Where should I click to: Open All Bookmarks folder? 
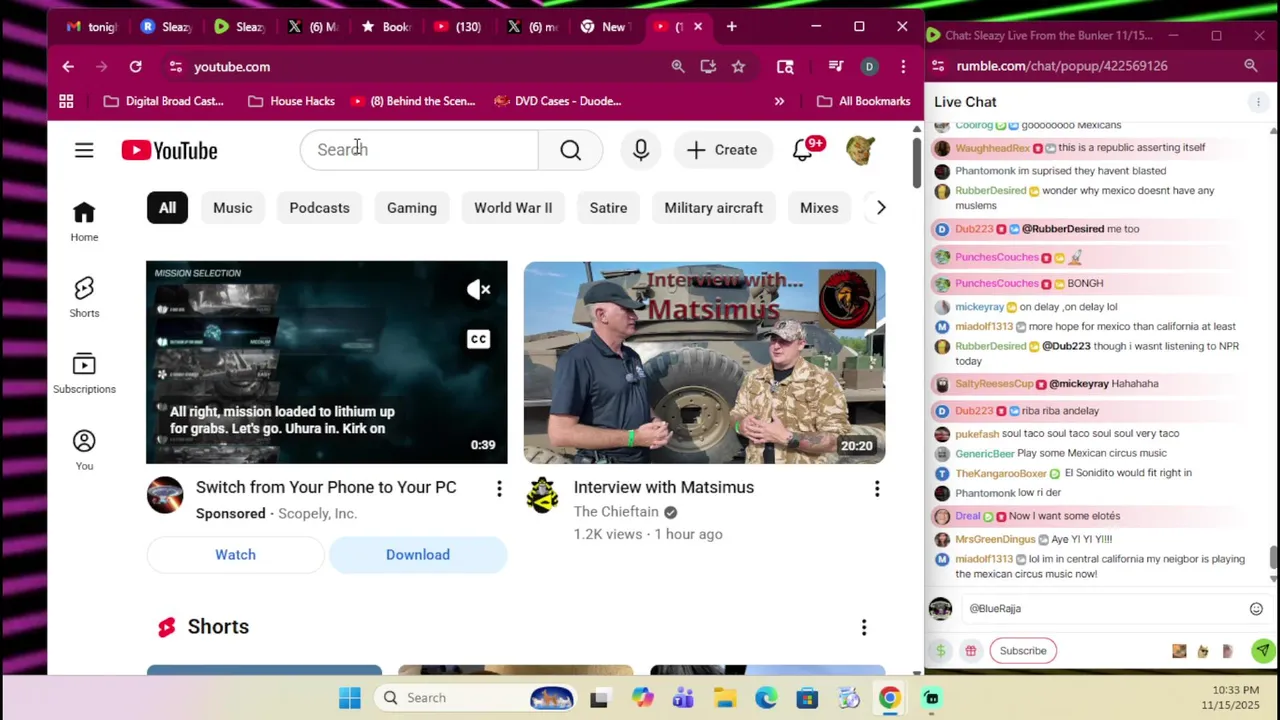[x=864, y=101]
